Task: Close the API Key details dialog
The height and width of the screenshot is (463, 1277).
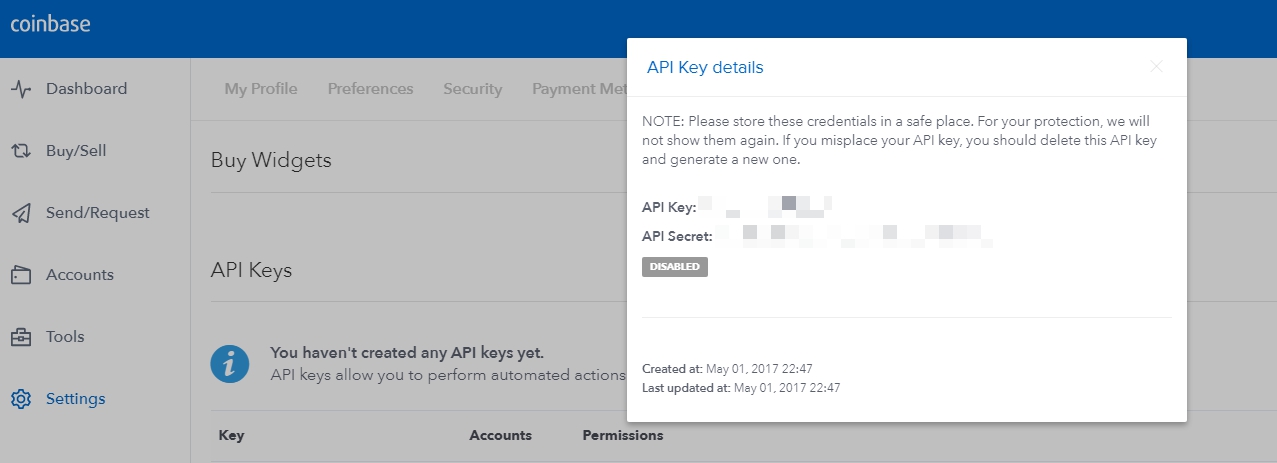Action: (1156, 67)
